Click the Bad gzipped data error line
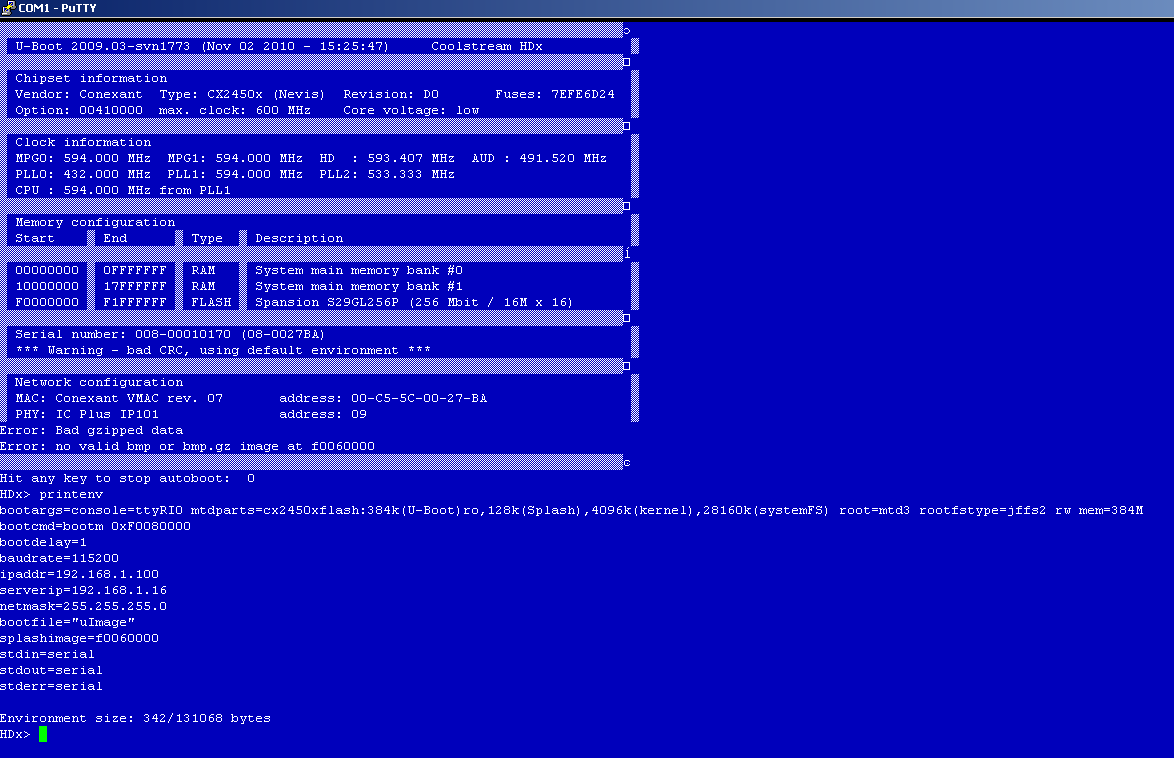This screenshot has width=1174, height=758. pos(91,430)
